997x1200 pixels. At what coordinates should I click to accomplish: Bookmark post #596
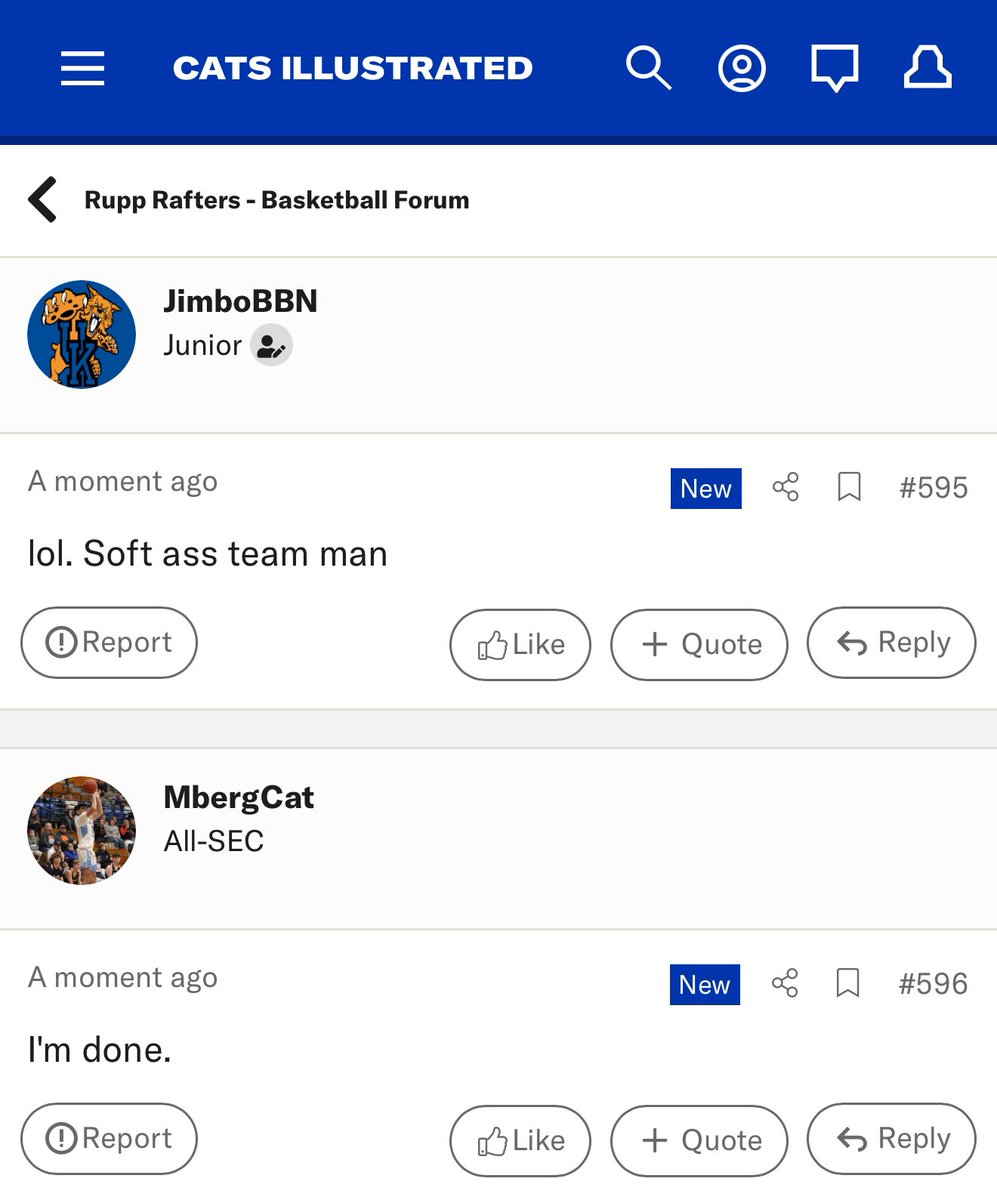848,984
